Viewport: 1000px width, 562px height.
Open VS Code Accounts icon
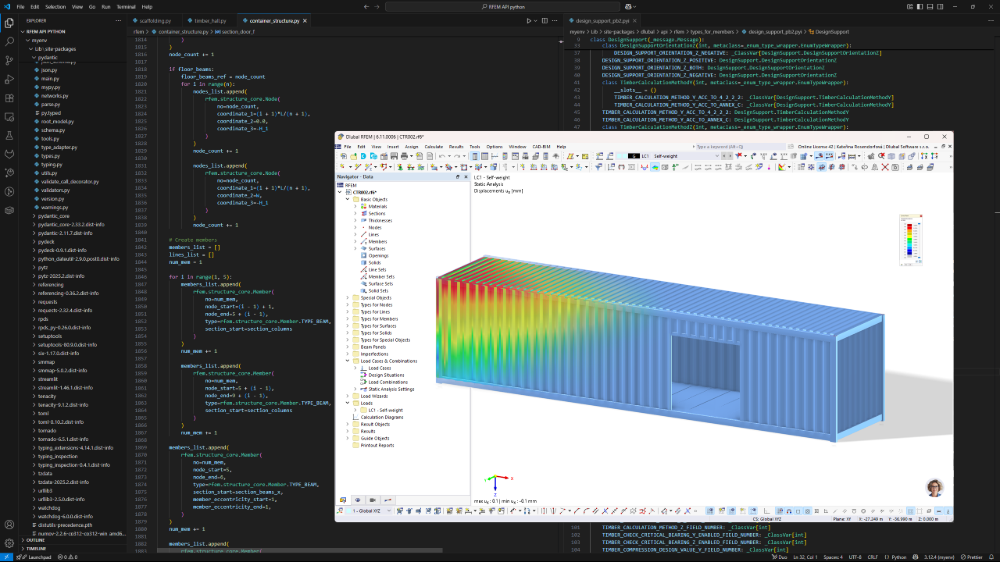click(9, 525)
